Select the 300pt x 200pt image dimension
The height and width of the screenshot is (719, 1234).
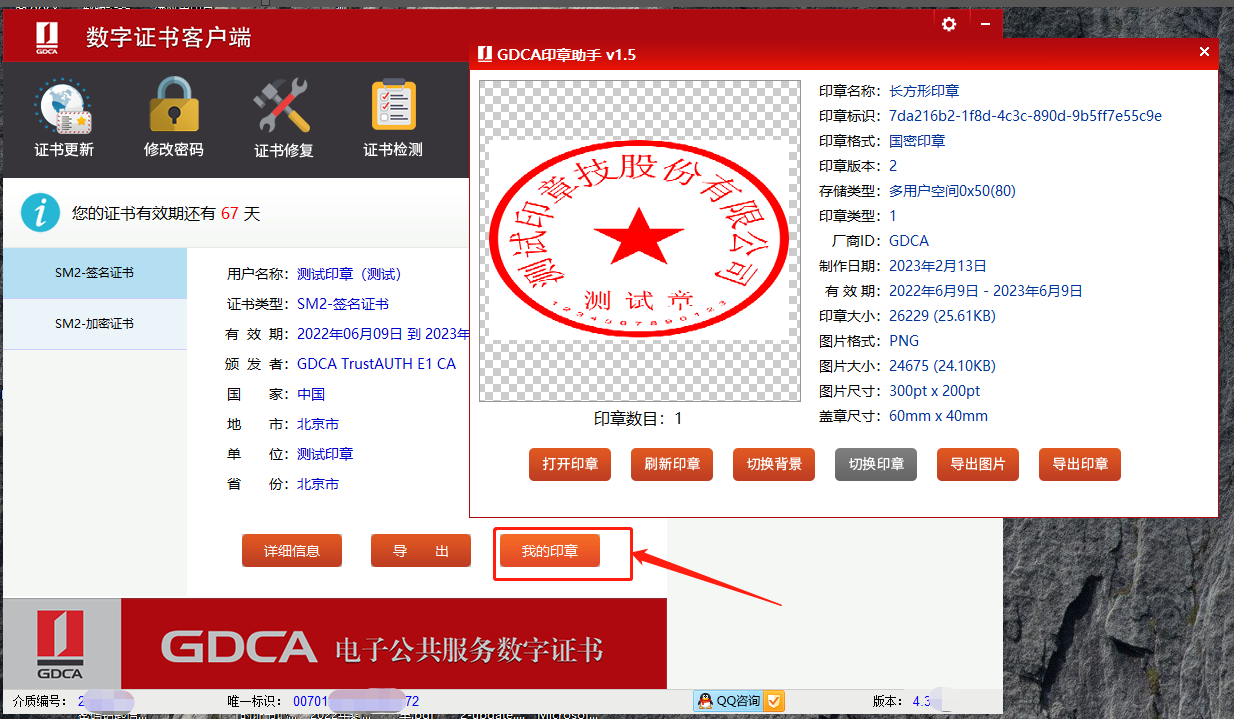[x=934, y=391]
